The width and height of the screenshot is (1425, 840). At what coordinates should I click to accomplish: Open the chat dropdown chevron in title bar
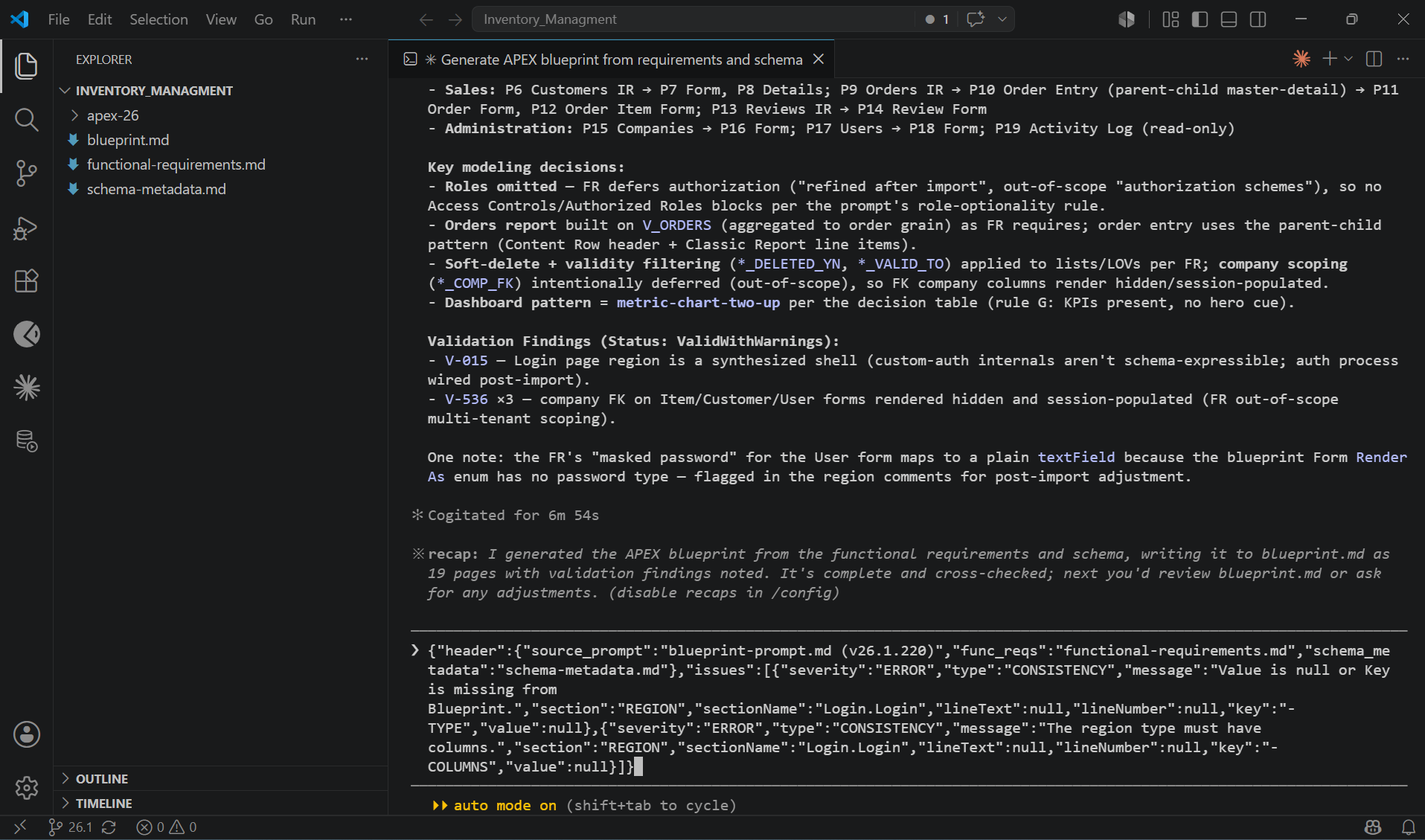1002,19
